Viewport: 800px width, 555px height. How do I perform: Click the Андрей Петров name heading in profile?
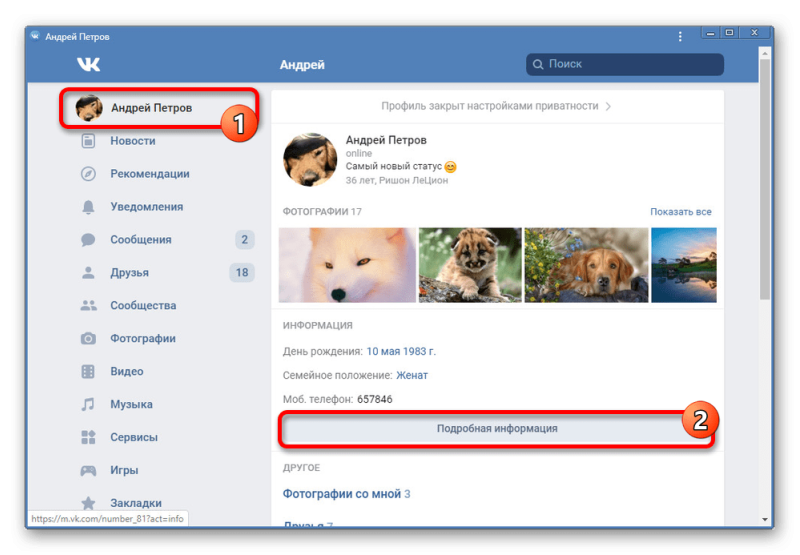(x=386, y=140)
